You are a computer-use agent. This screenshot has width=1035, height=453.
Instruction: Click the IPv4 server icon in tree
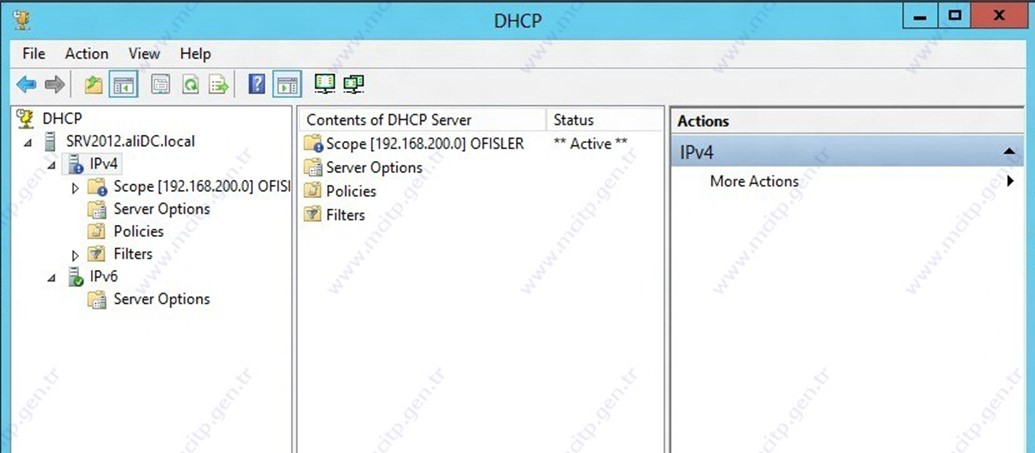point(75,164)
